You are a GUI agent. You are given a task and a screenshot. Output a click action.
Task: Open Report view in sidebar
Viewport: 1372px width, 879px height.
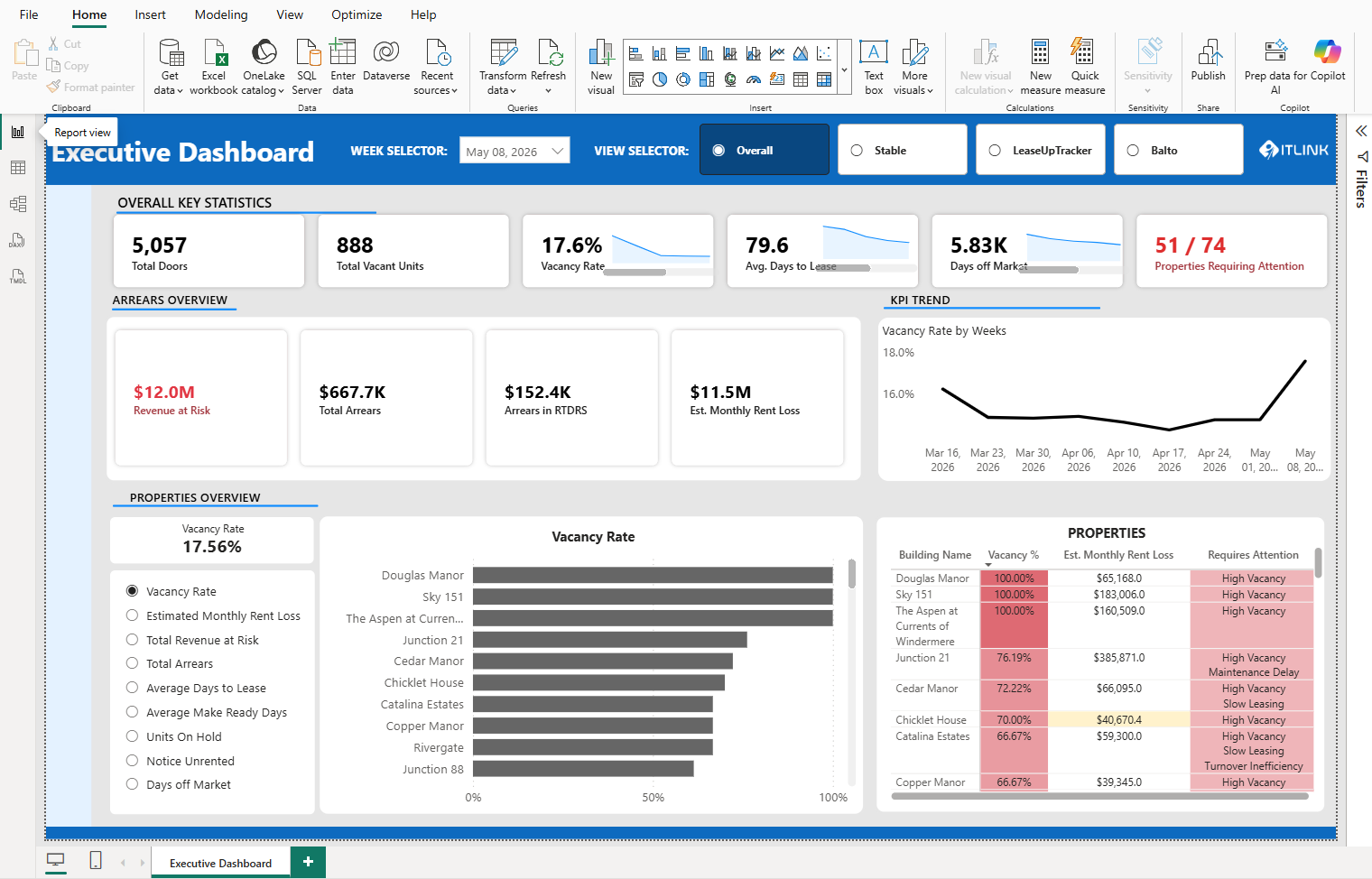pyautogui.click(x=18, y=132)
